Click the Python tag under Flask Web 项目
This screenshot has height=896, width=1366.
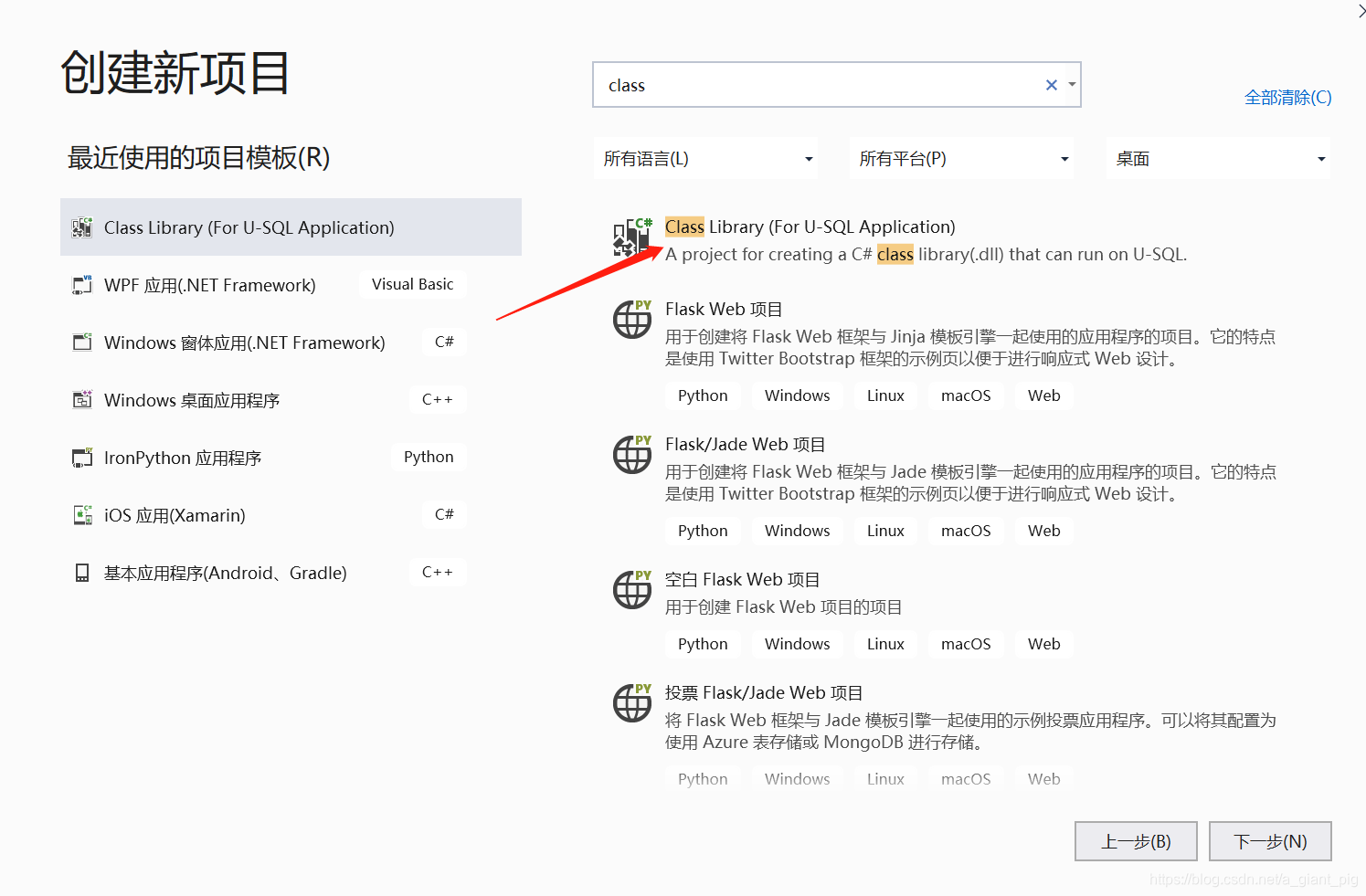tap(703, 395)
